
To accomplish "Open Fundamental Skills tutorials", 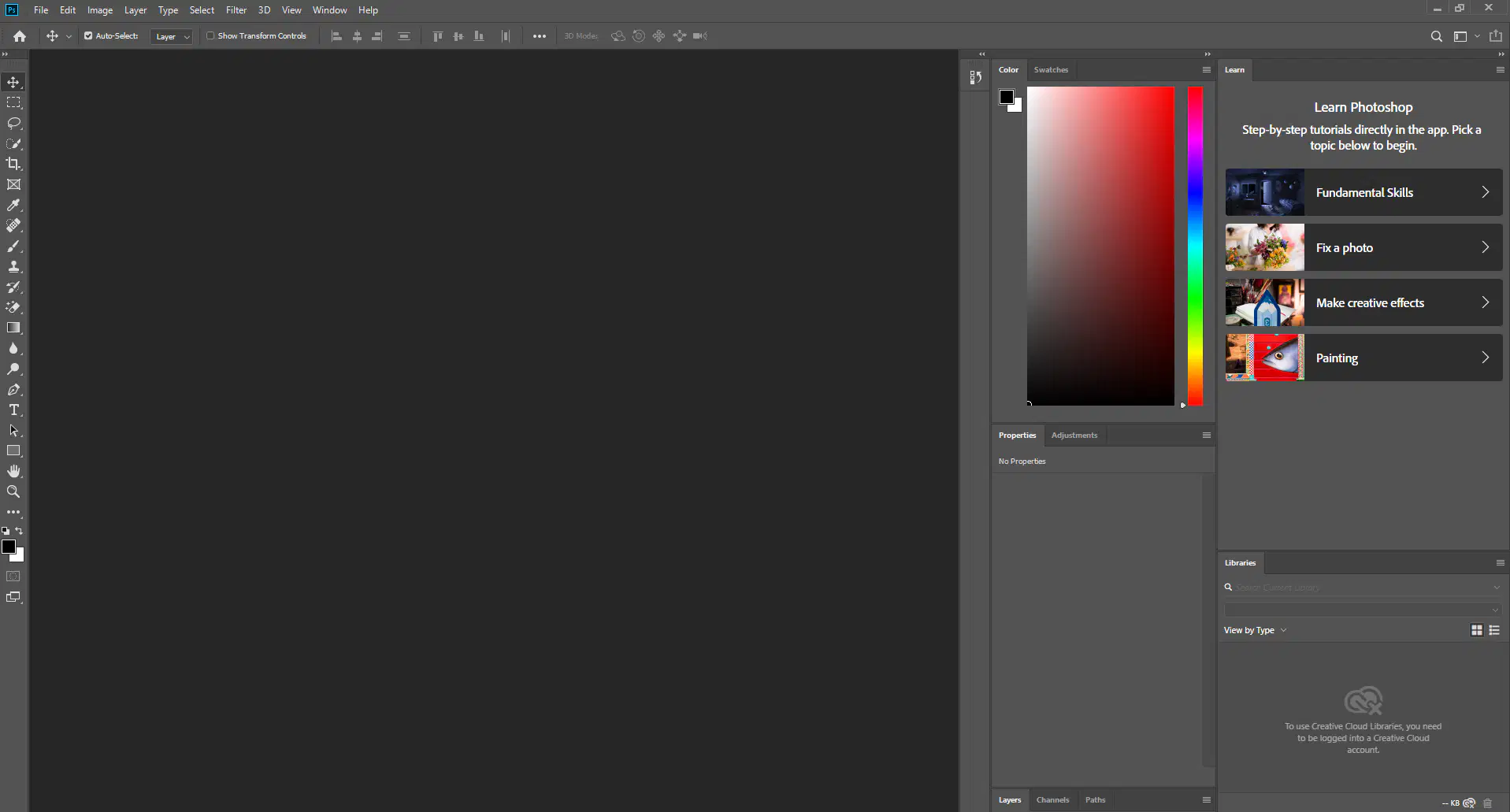I will coord(1363,192).
